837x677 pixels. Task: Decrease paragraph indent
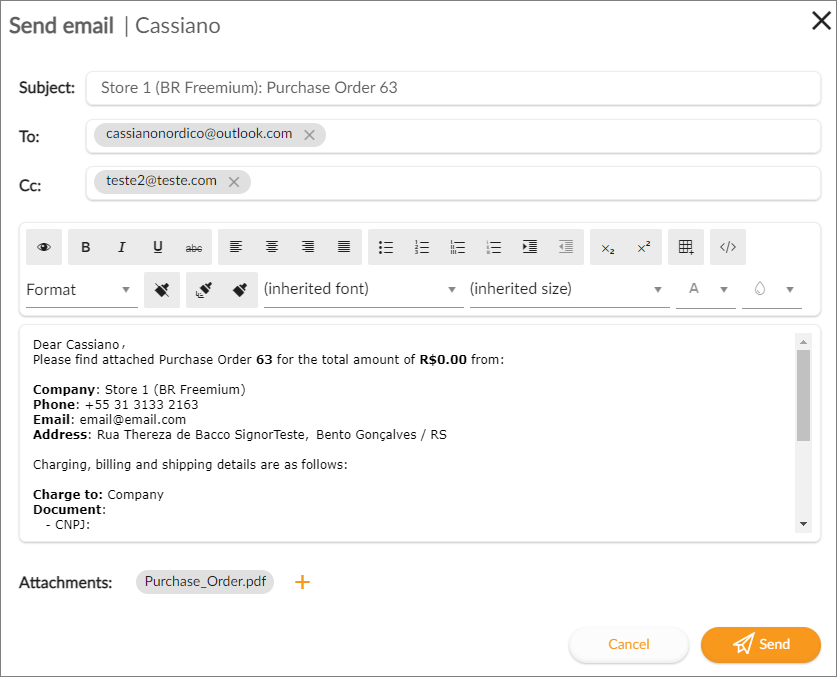click(566, 247)
